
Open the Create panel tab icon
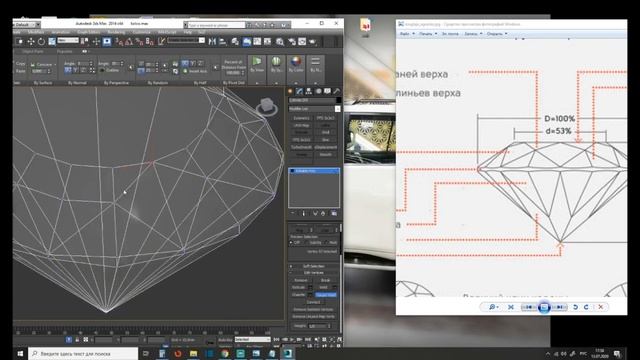click(x=290, y=91)
